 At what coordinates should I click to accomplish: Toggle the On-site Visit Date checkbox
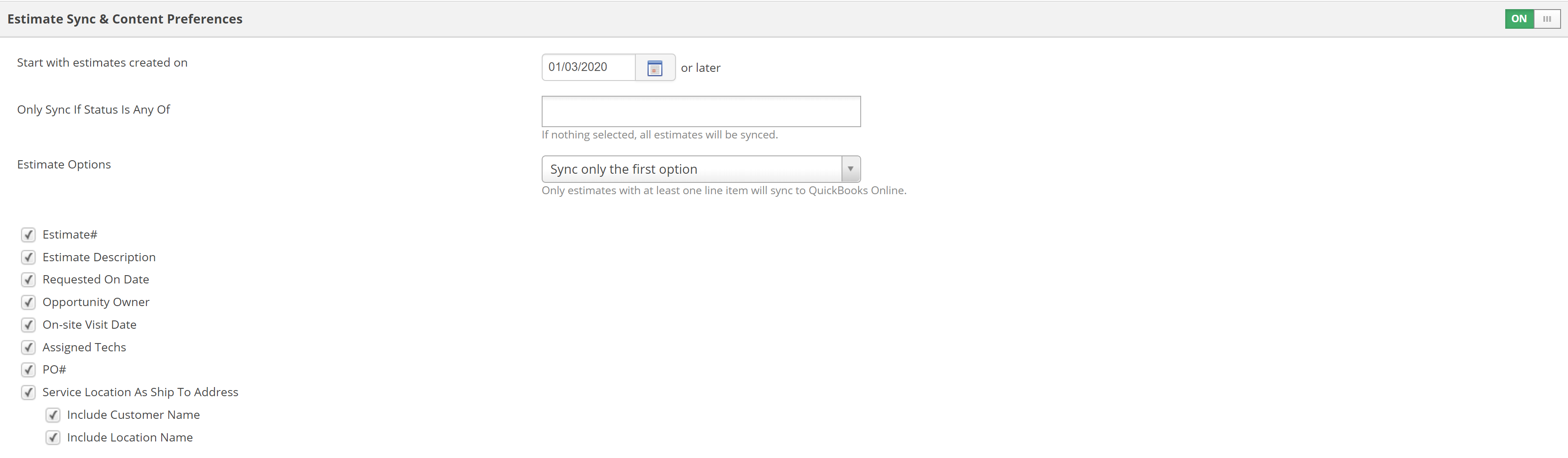pyautogui.click(x=28, y=325)
